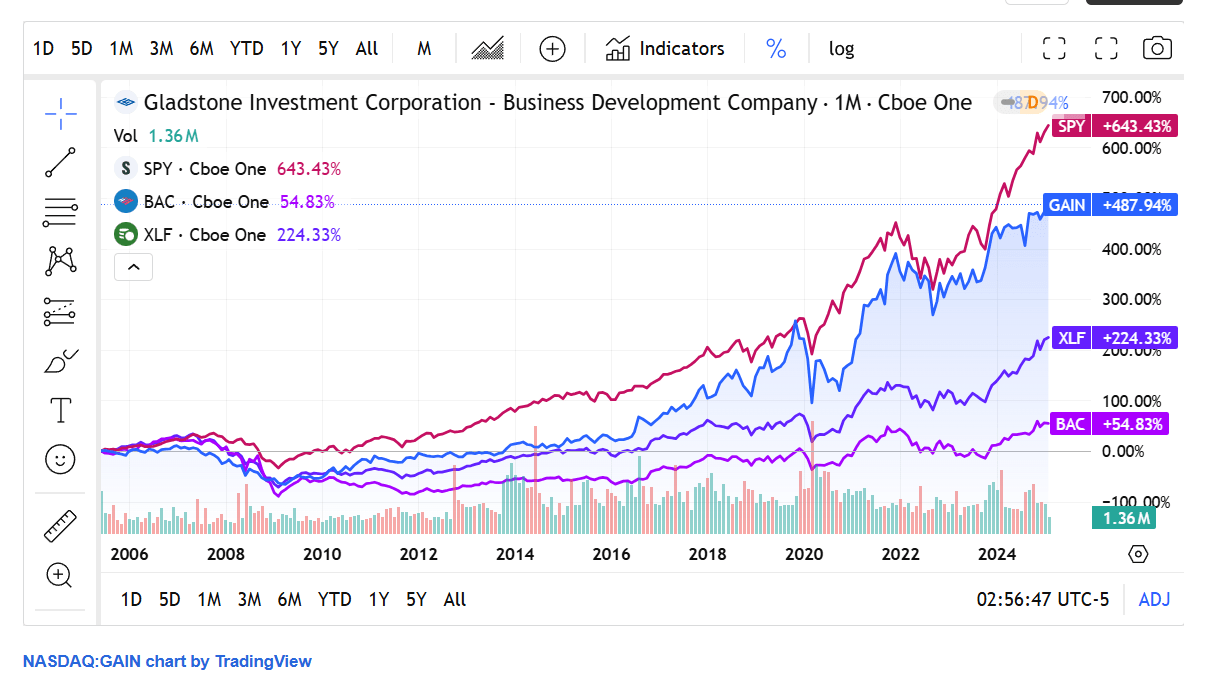Screen dimensions: 1206x683
Task: Toggle logarithmic scale with log button
Action: click(841, 48)
